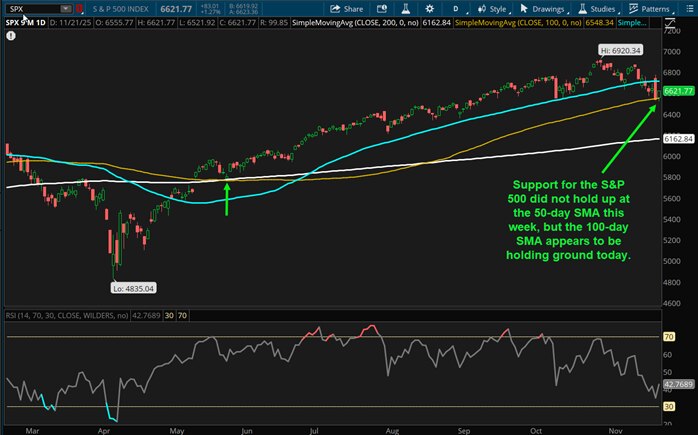Click the R: 99.85 range value
Screen dimensions: 698x435
pos(274,22)
